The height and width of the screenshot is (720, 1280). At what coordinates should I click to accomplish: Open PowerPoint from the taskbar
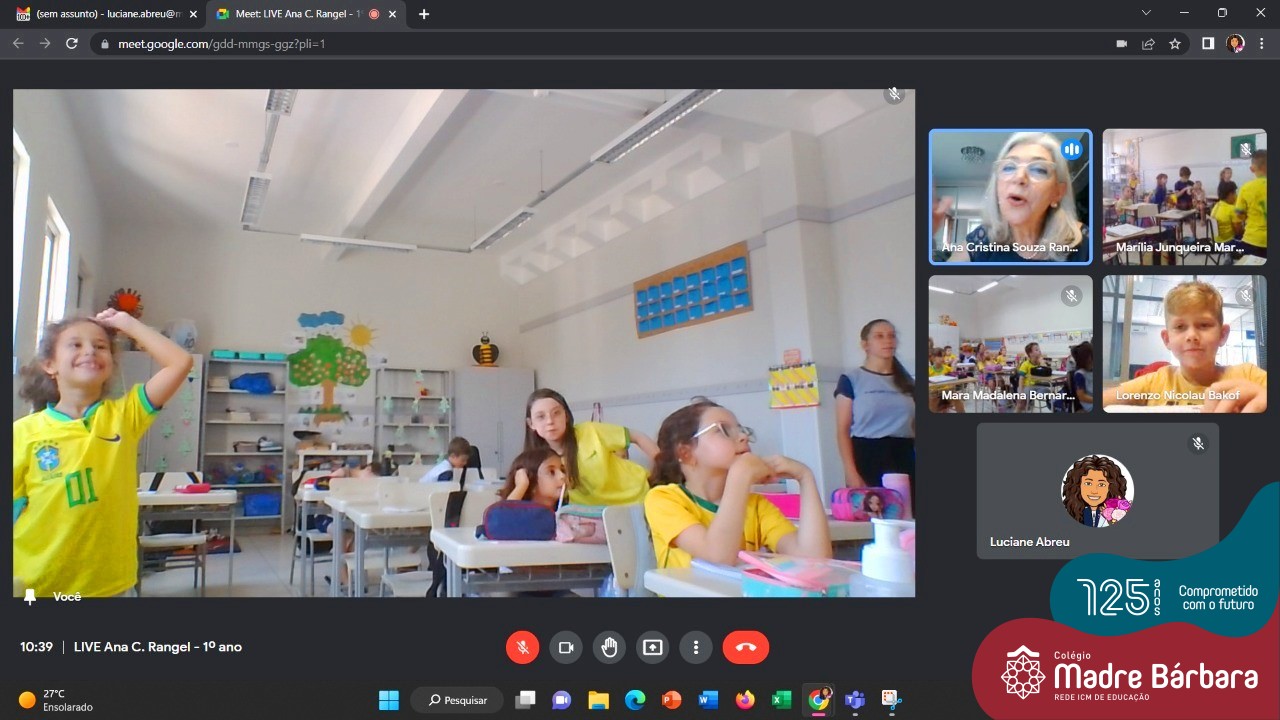672,700
